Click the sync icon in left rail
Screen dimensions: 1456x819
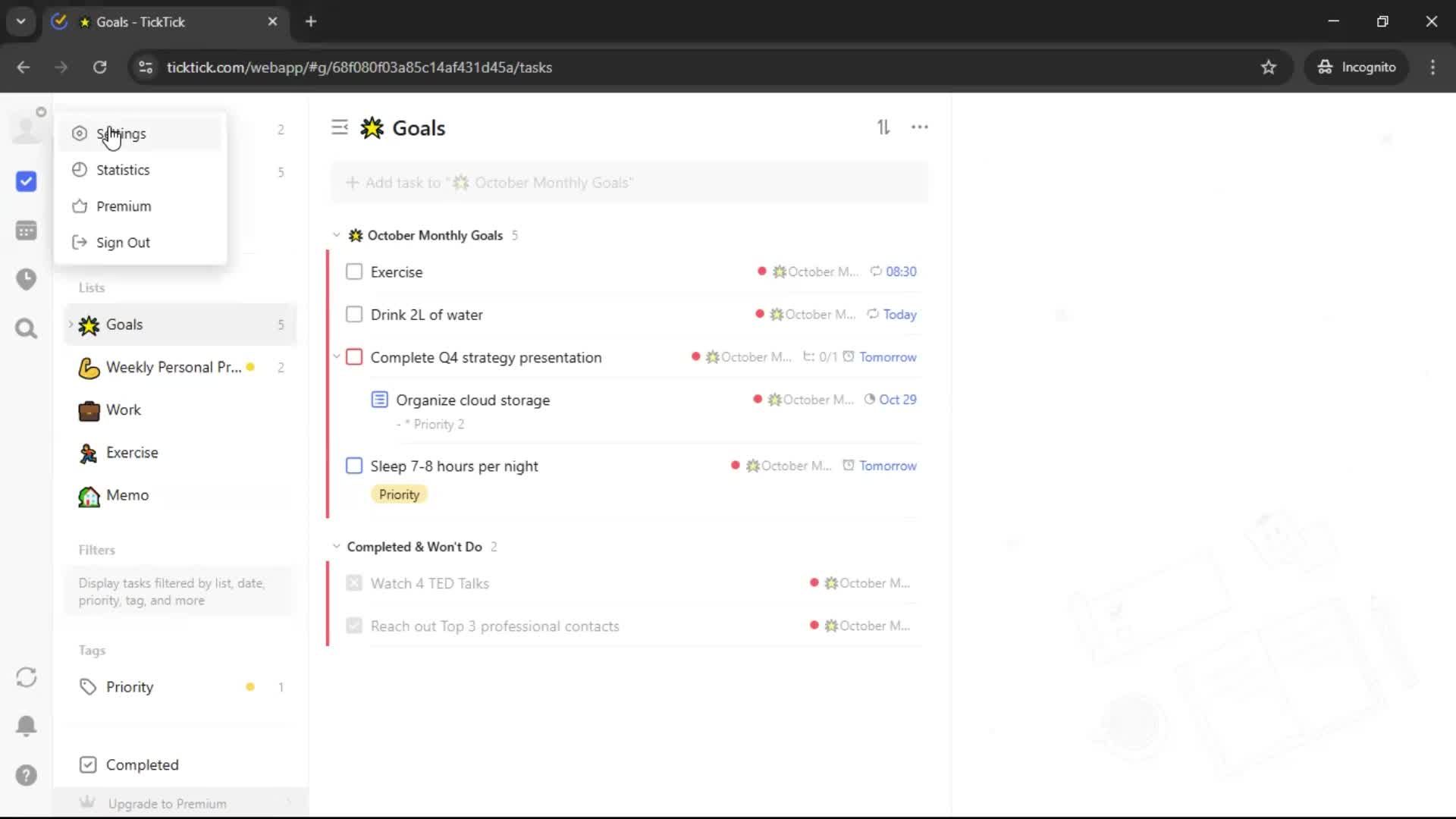(26, 677)
